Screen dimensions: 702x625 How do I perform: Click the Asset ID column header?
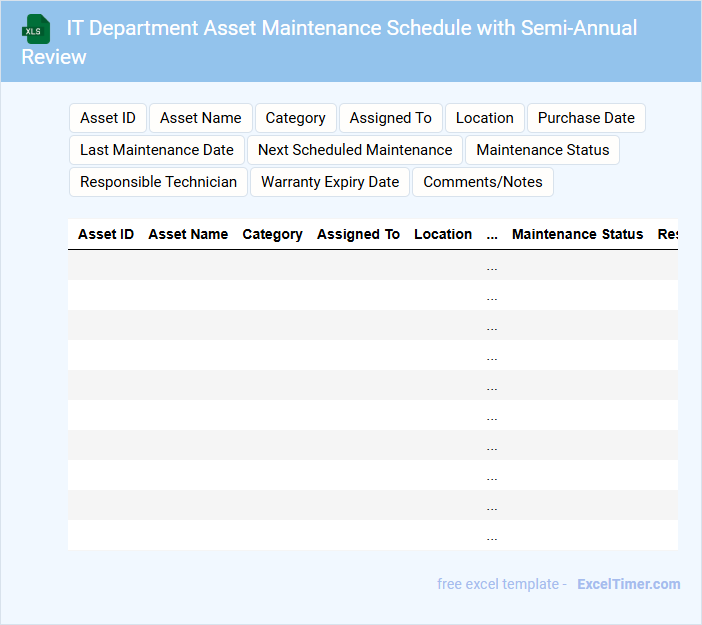pos(106,234)
